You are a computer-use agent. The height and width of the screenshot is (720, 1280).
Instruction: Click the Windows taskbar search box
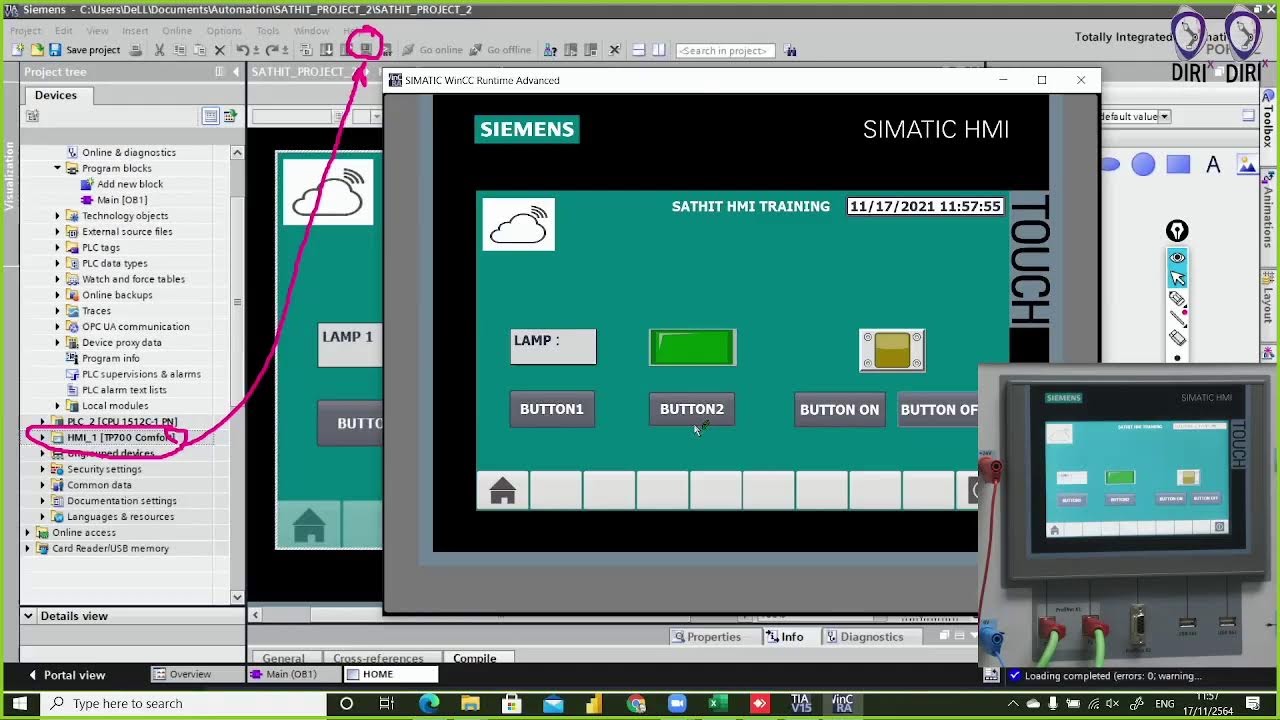181,704
